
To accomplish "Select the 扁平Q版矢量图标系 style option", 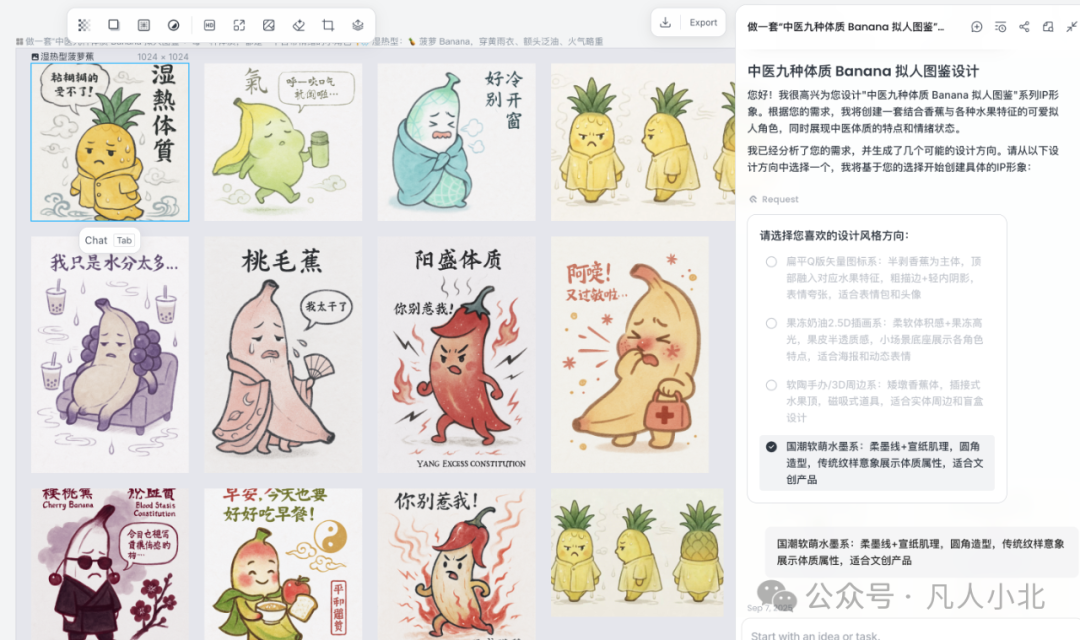I will (771, 262).
